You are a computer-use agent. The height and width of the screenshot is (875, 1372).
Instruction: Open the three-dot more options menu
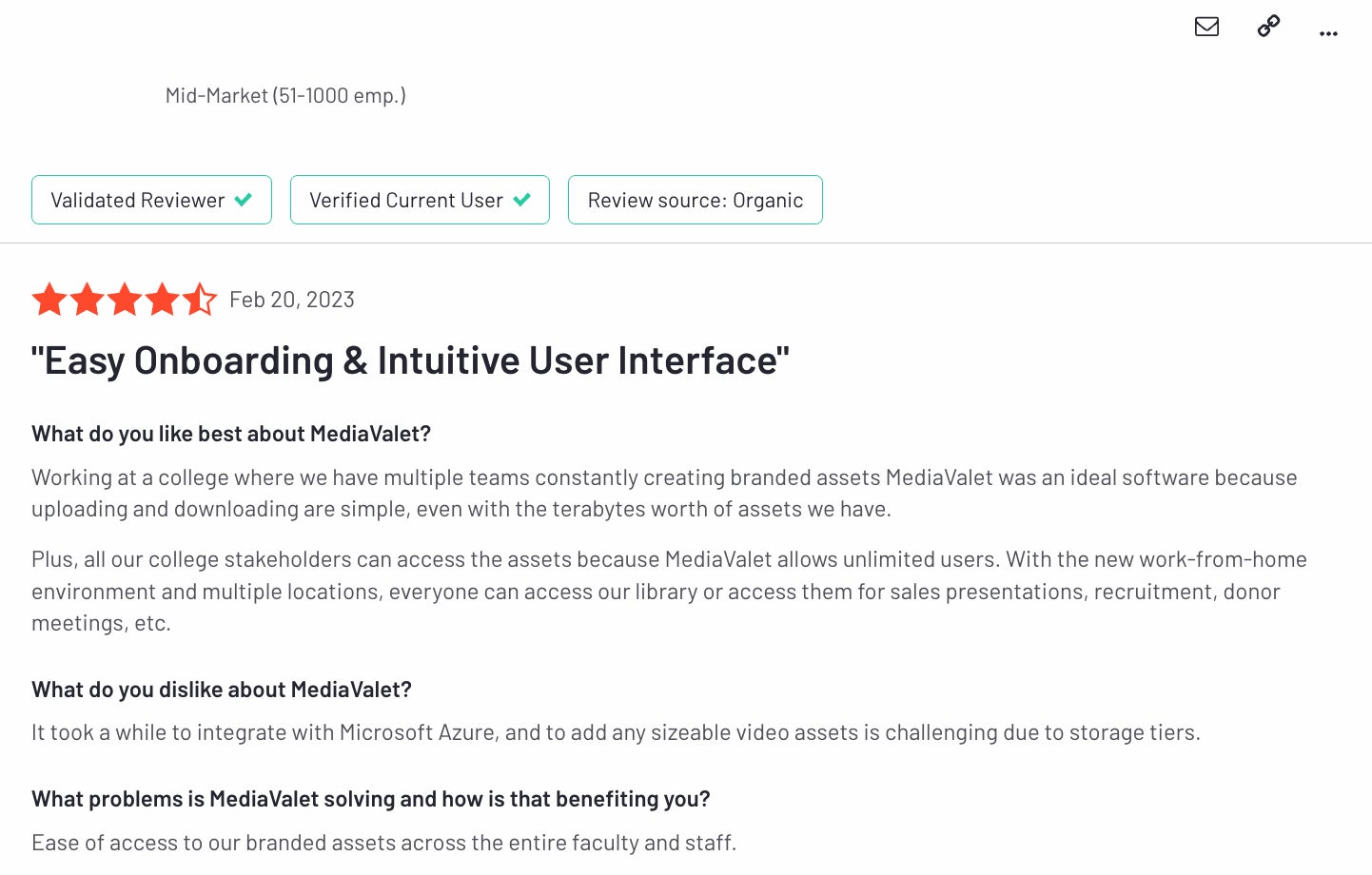(1328, 33)
